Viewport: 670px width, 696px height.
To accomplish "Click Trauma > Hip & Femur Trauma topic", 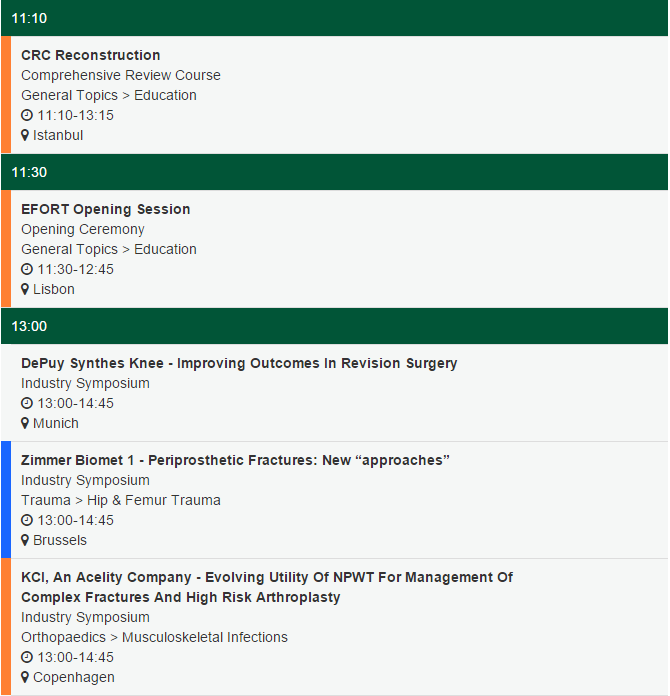I will [x=121, y=500].
